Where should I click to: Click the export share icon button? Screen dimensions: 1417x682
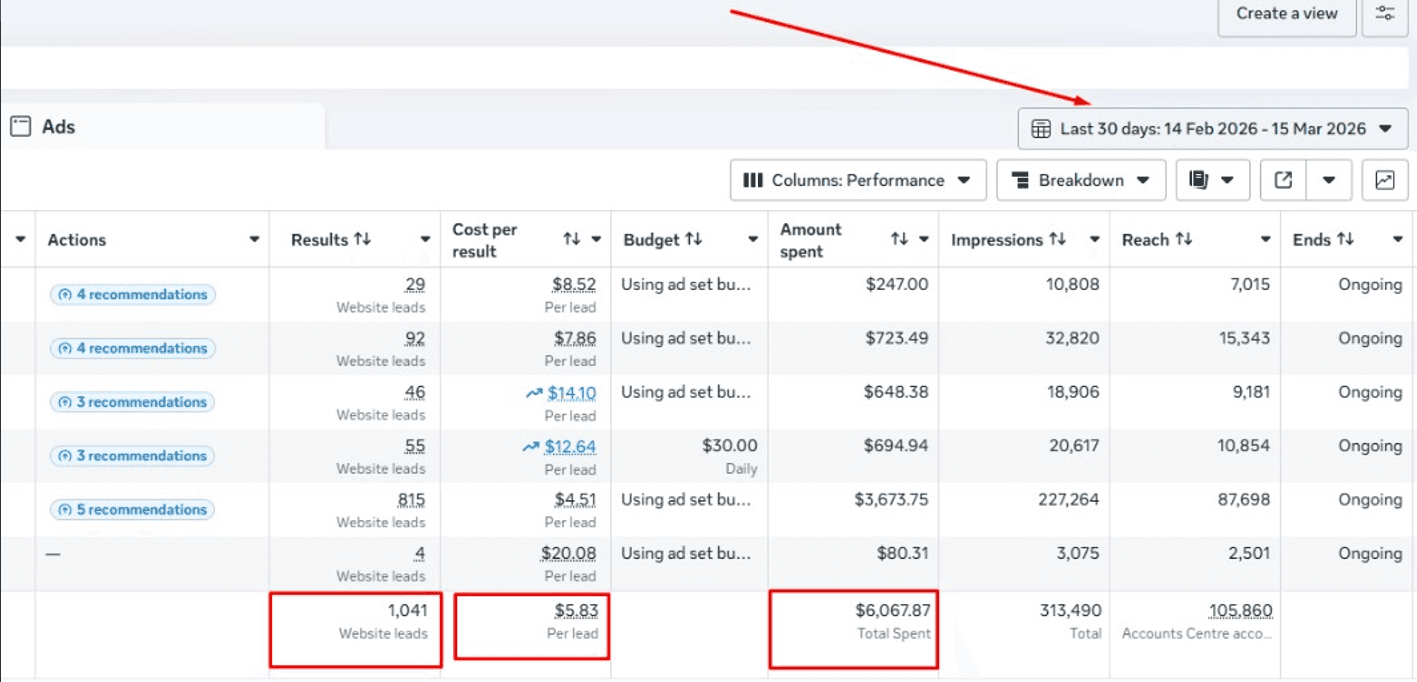1284,181
